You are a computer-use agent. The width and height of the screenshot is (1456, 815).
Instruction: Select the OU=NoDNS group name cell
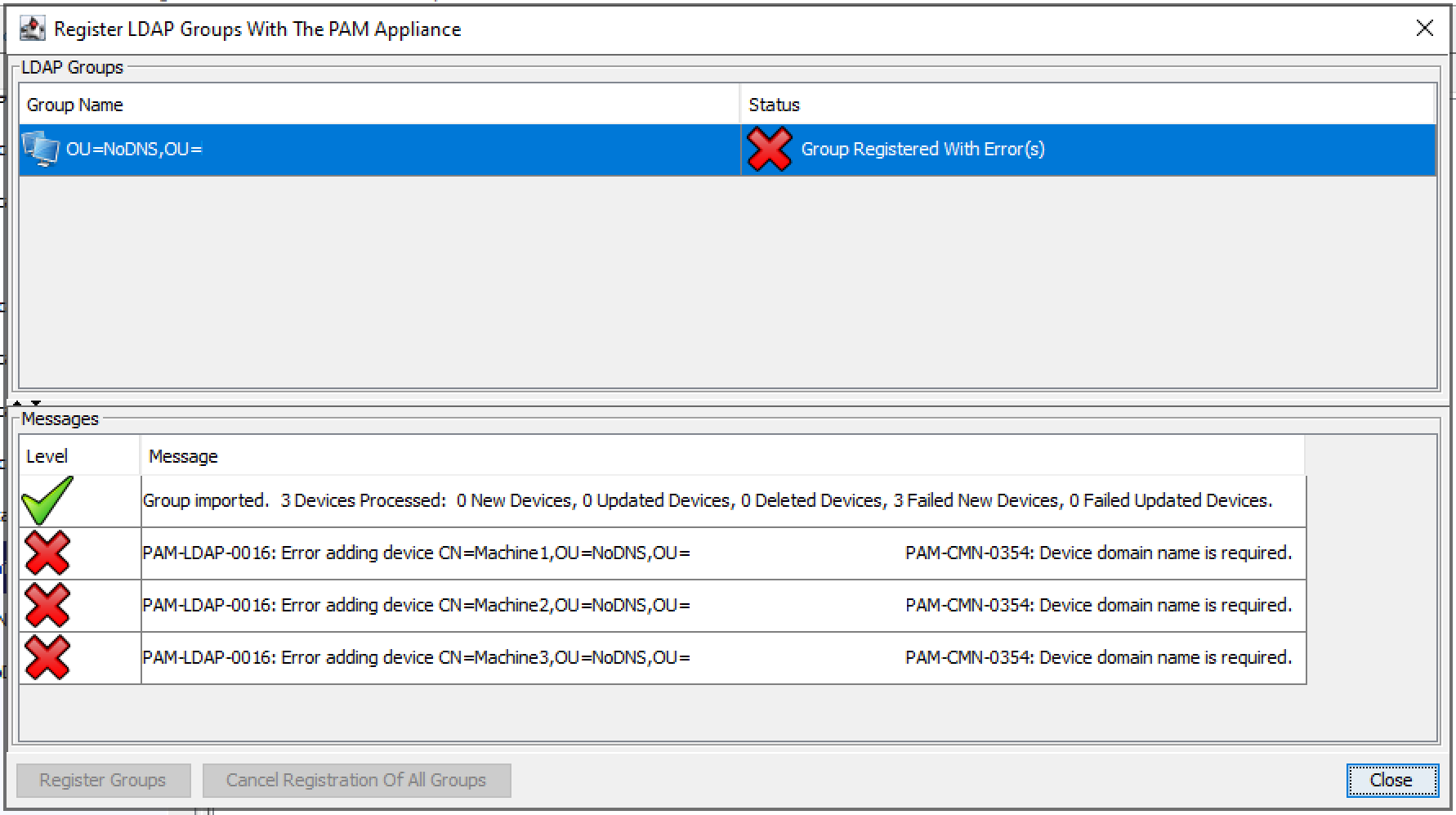click(134, 149)
